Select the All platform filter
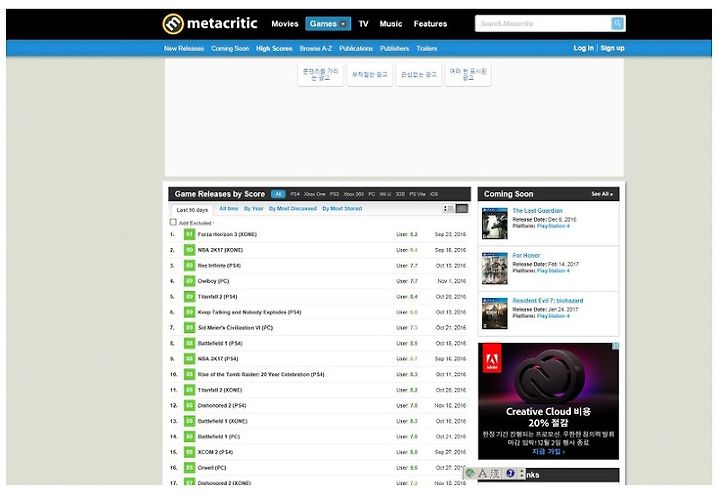720x498 pixels. 278,194
